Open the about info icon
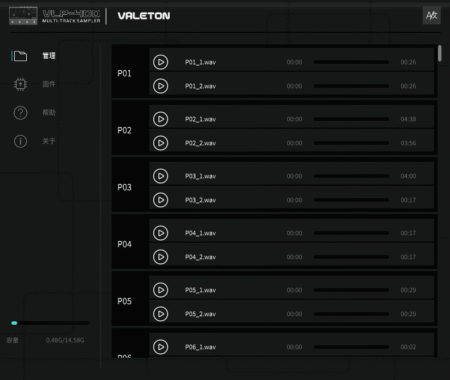This screenshot has width=450, height=380. [x=20, y=141]
